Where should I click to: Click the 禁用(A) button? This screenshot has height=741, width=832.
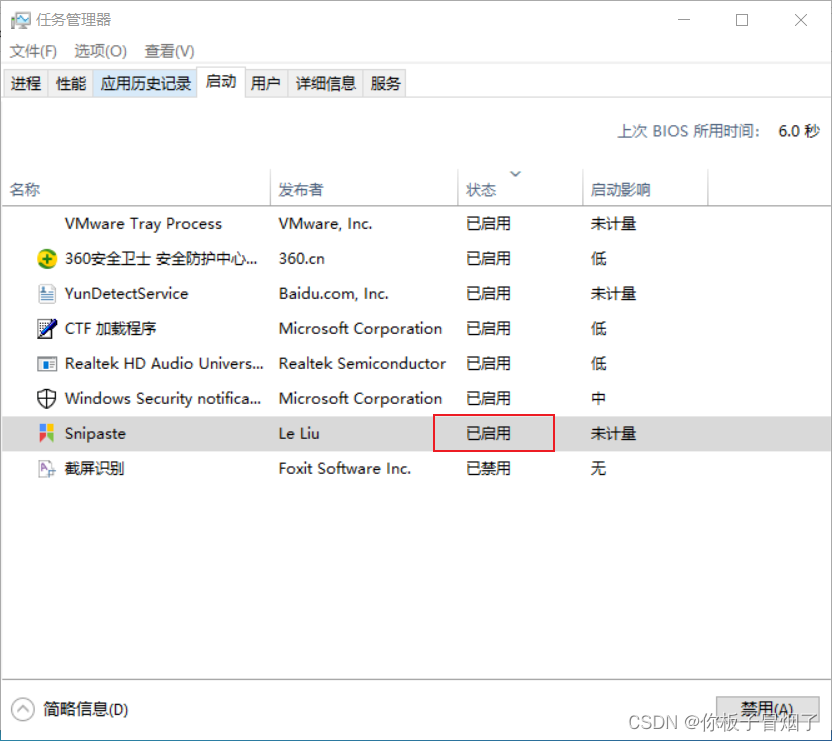point(767,709)
